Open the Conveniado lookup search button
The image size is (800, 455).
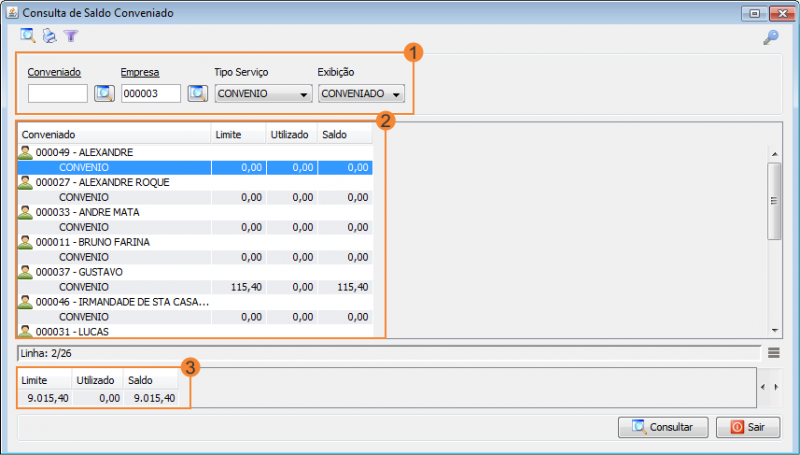coord(104,94)
